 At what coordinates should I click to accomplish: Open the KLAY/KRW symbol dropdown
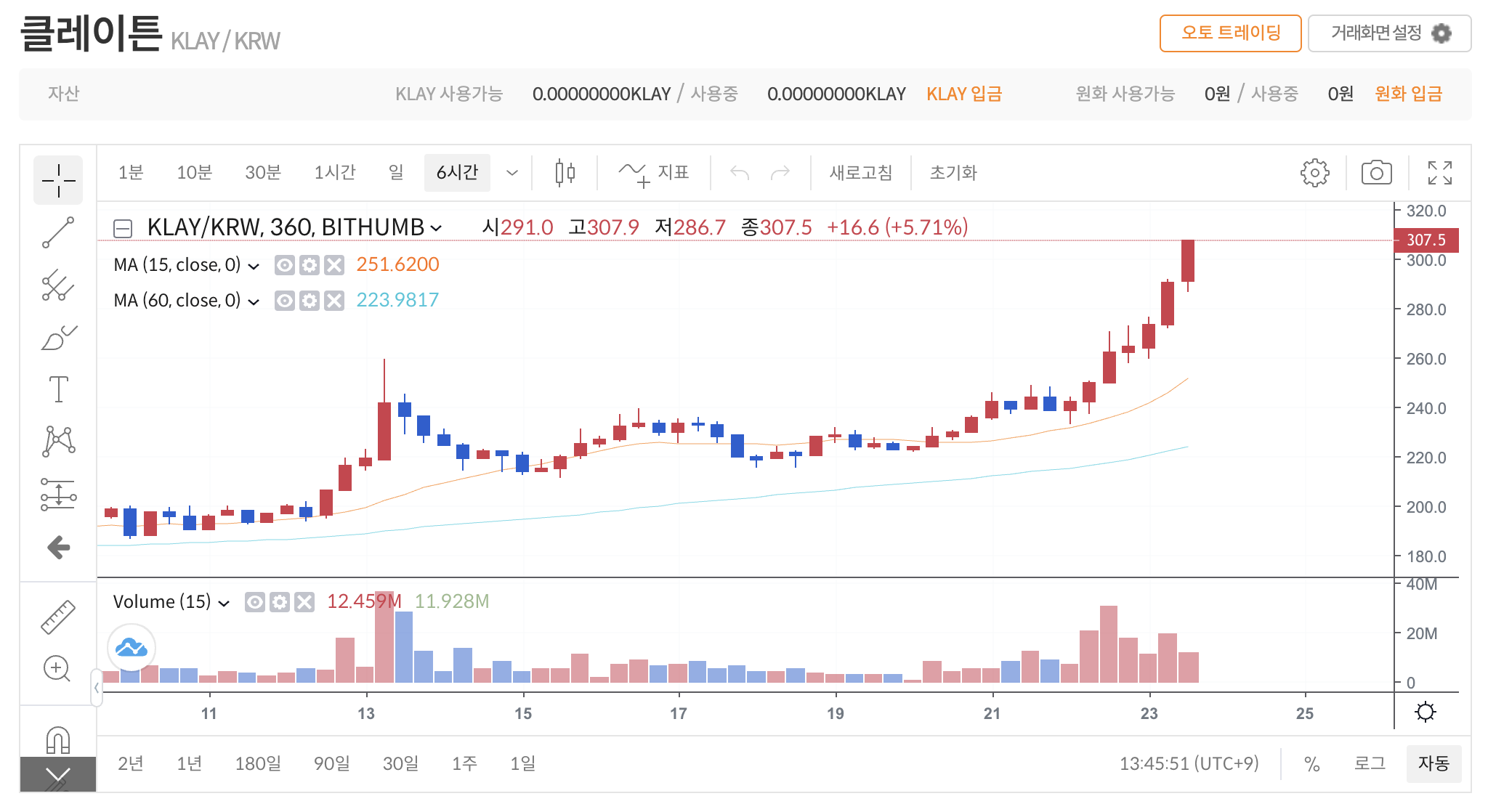click(x=436, y=228)
